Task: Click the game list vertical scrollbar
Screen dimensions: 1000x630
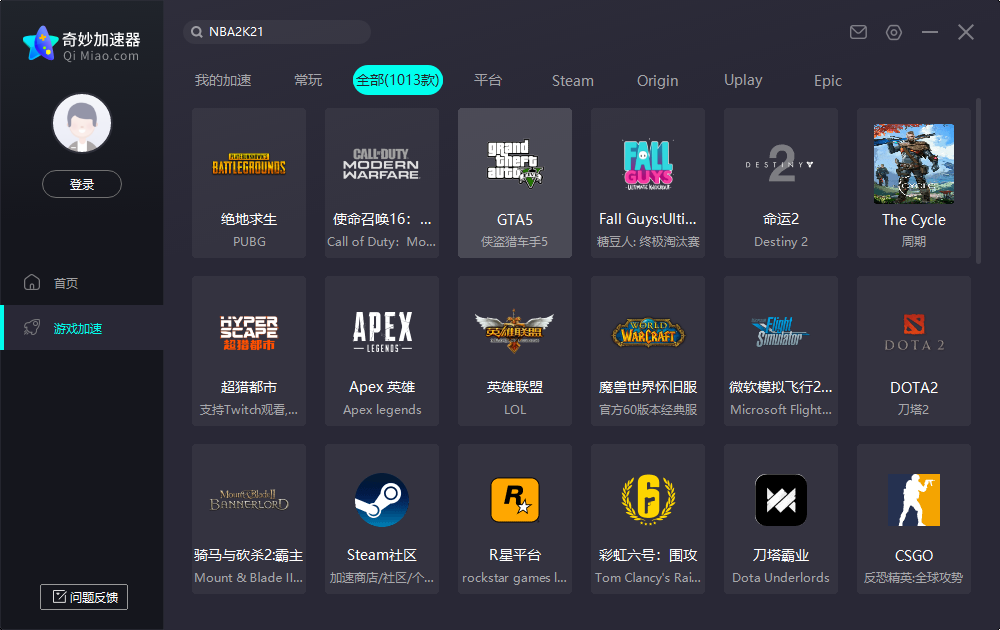Action: click(x=978, y=181)
